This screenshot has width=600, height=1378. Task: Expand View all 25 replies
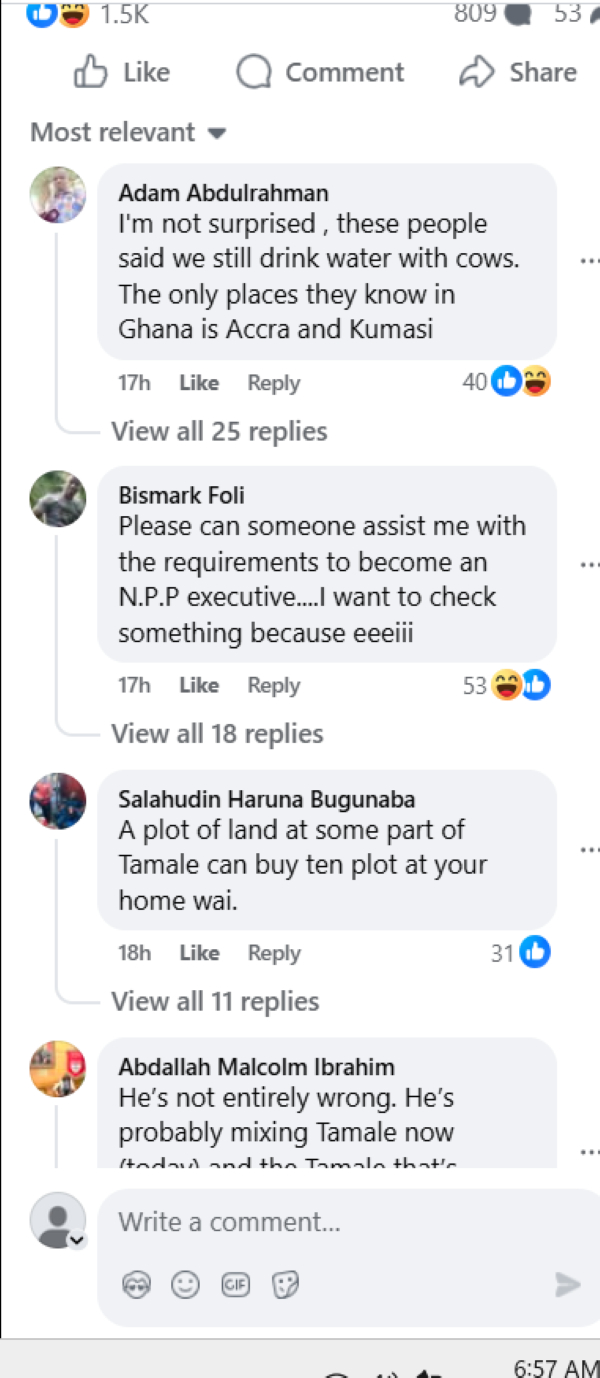219,432
